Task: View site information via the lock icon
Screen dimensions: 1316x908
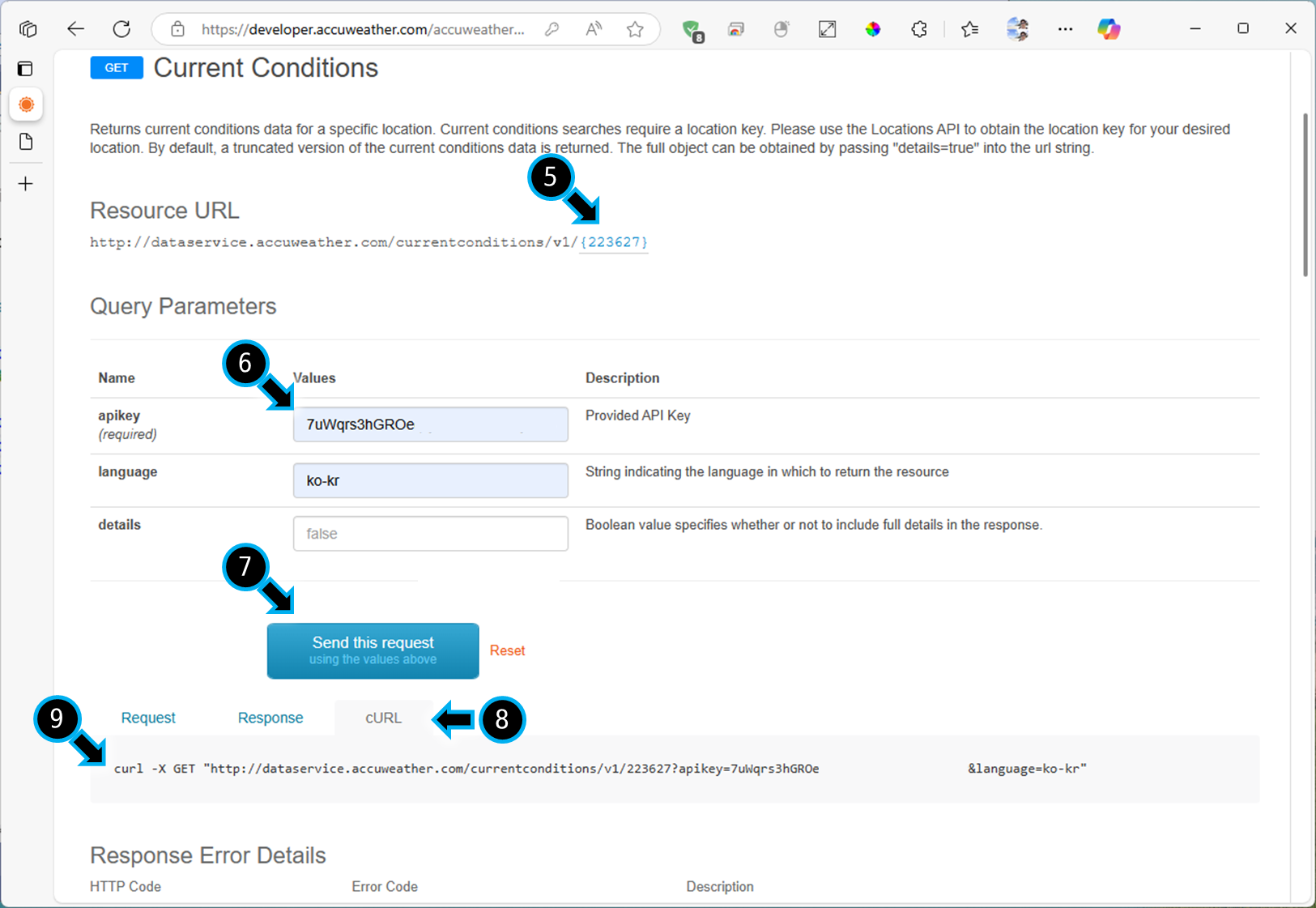Action: click(x=177, y=29)
